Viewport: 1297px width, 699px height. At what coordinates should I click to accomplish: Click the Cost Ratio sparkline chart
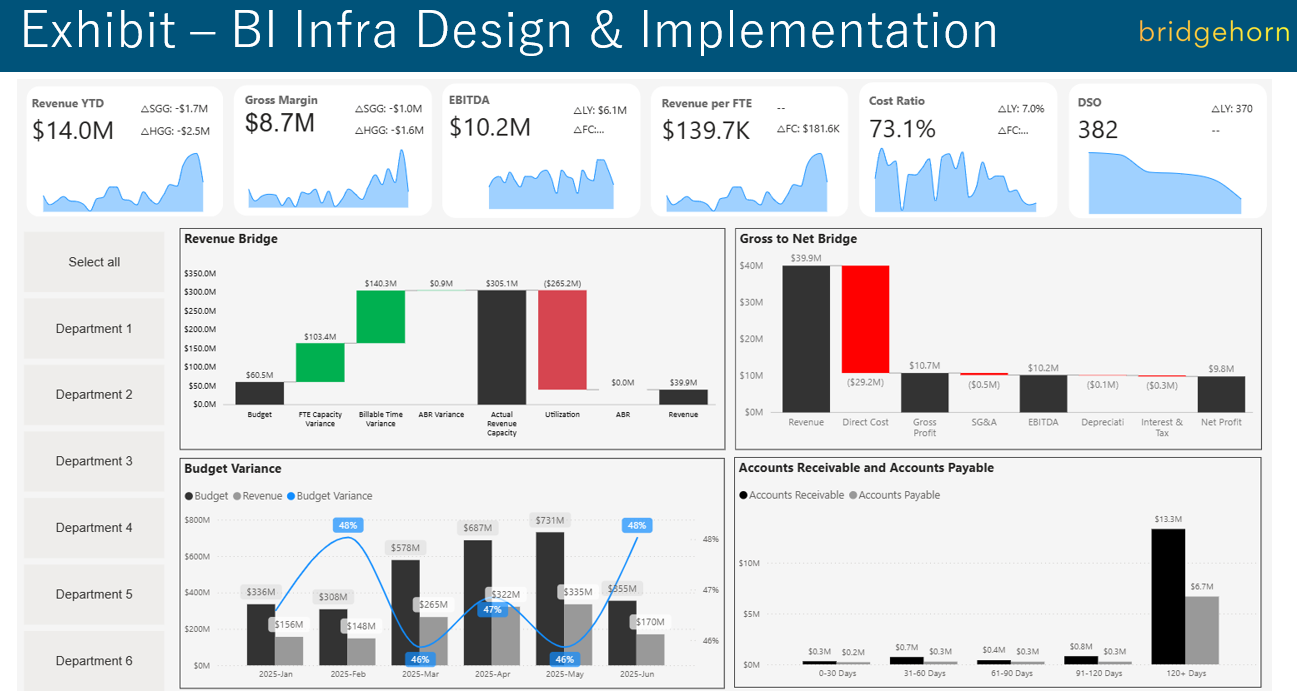pyautogui.click(x=956, y=180)
